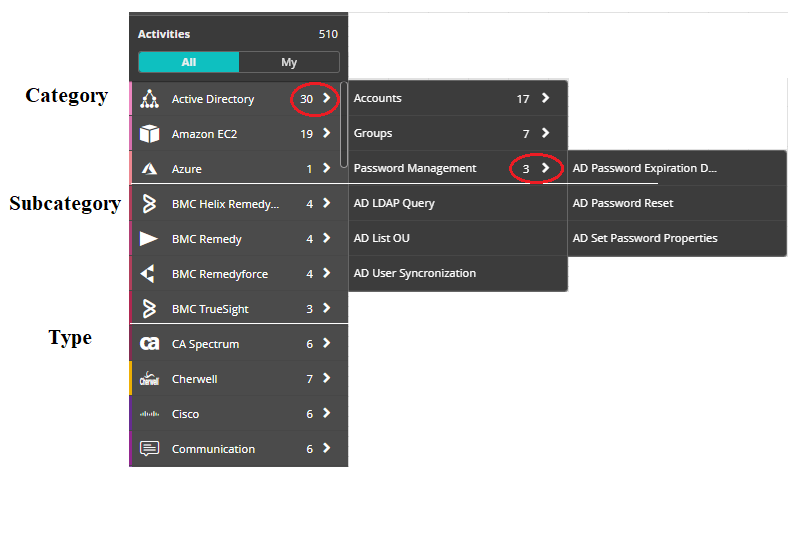Select AD Set Password Properties activity
The width and height of the screenshot is (804, 553).
(x=677, y=238)
